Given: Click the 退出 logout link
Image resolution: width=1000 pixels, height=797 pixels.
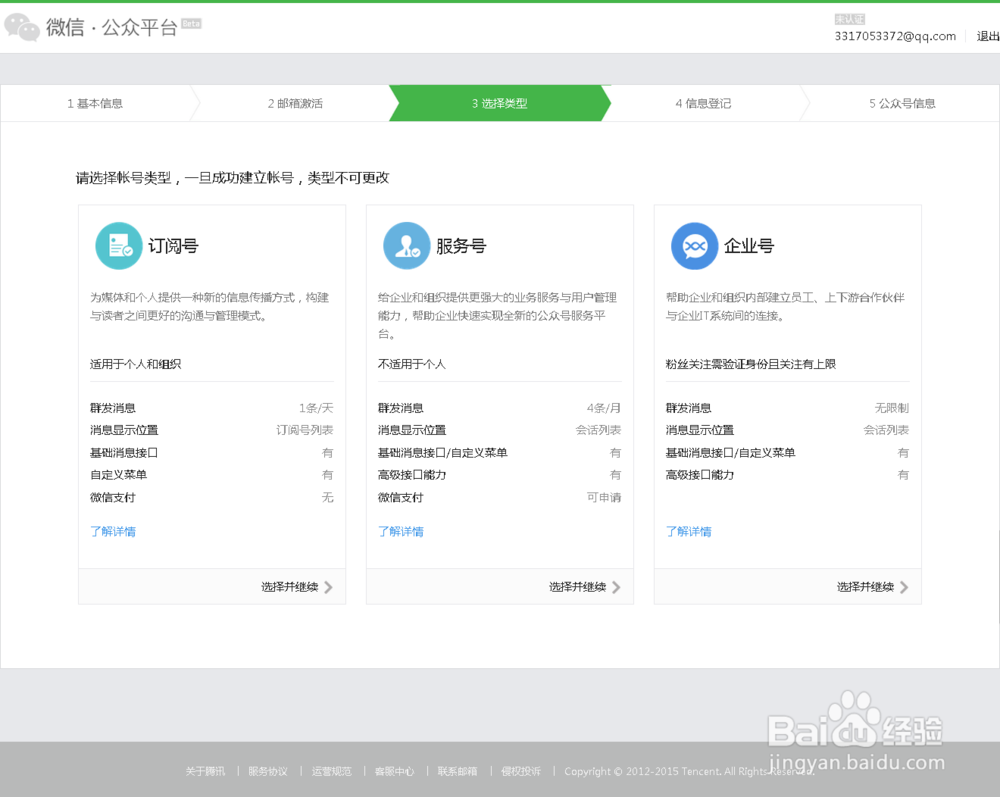Looking at the screenshot, I should pos(988,36).
